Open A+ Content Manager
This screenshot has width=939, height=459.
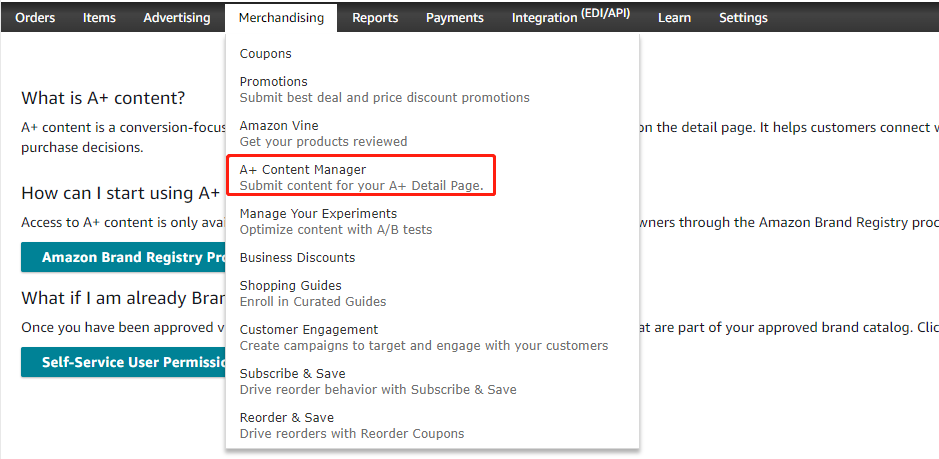point(303,170)
